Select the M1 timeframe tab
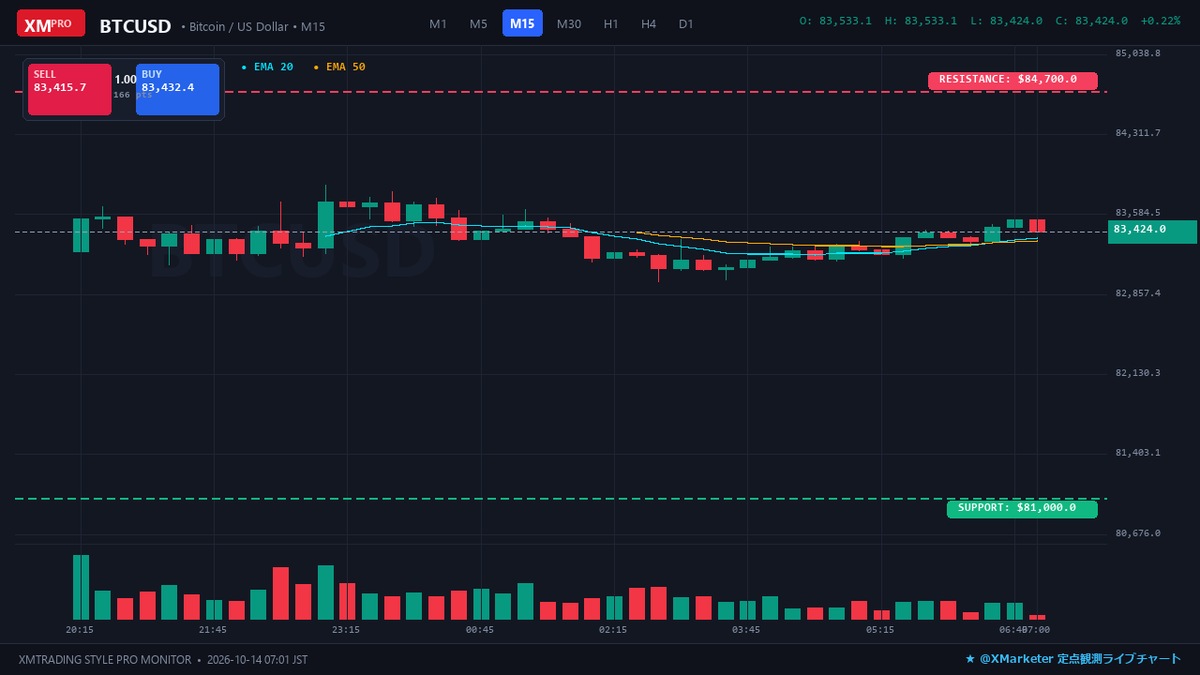 tap(438, 24)
